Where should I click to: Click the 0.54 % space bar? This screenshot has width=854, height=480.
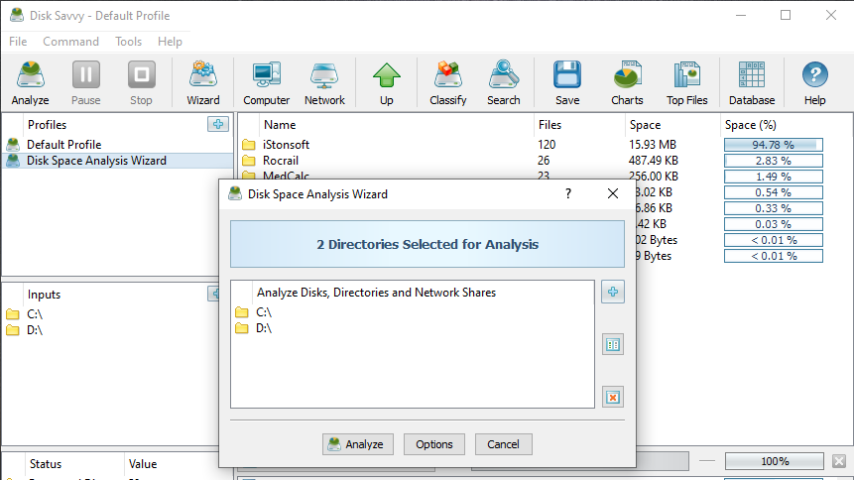click(773, 192)
